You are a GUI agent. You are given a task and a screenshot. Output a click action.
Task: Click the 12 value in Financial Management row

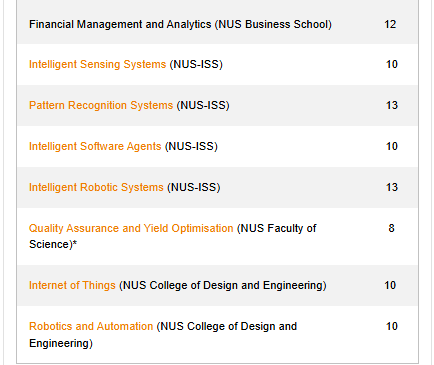pyautogui.click(x=390, y=24)
